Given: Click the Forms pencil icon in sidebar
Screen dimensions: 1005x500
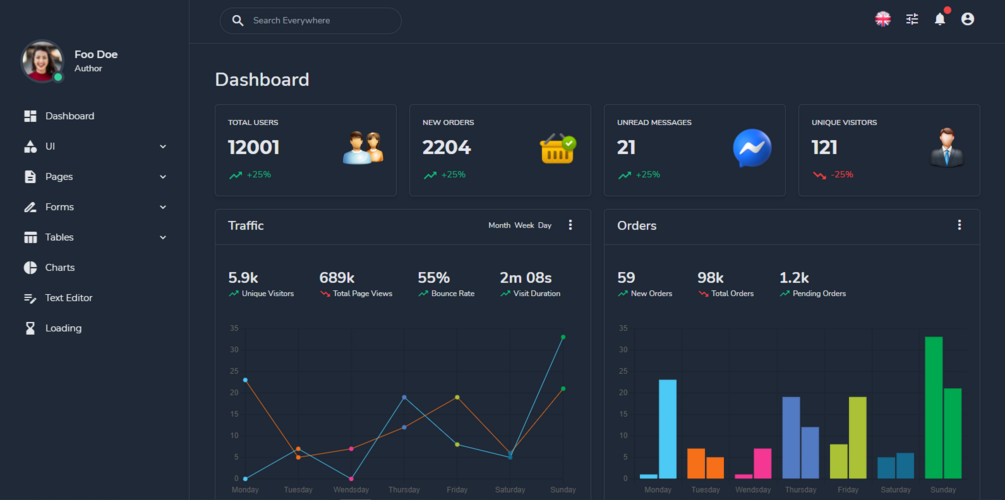Looking at the screenshot, I should (x=30, y=207).
